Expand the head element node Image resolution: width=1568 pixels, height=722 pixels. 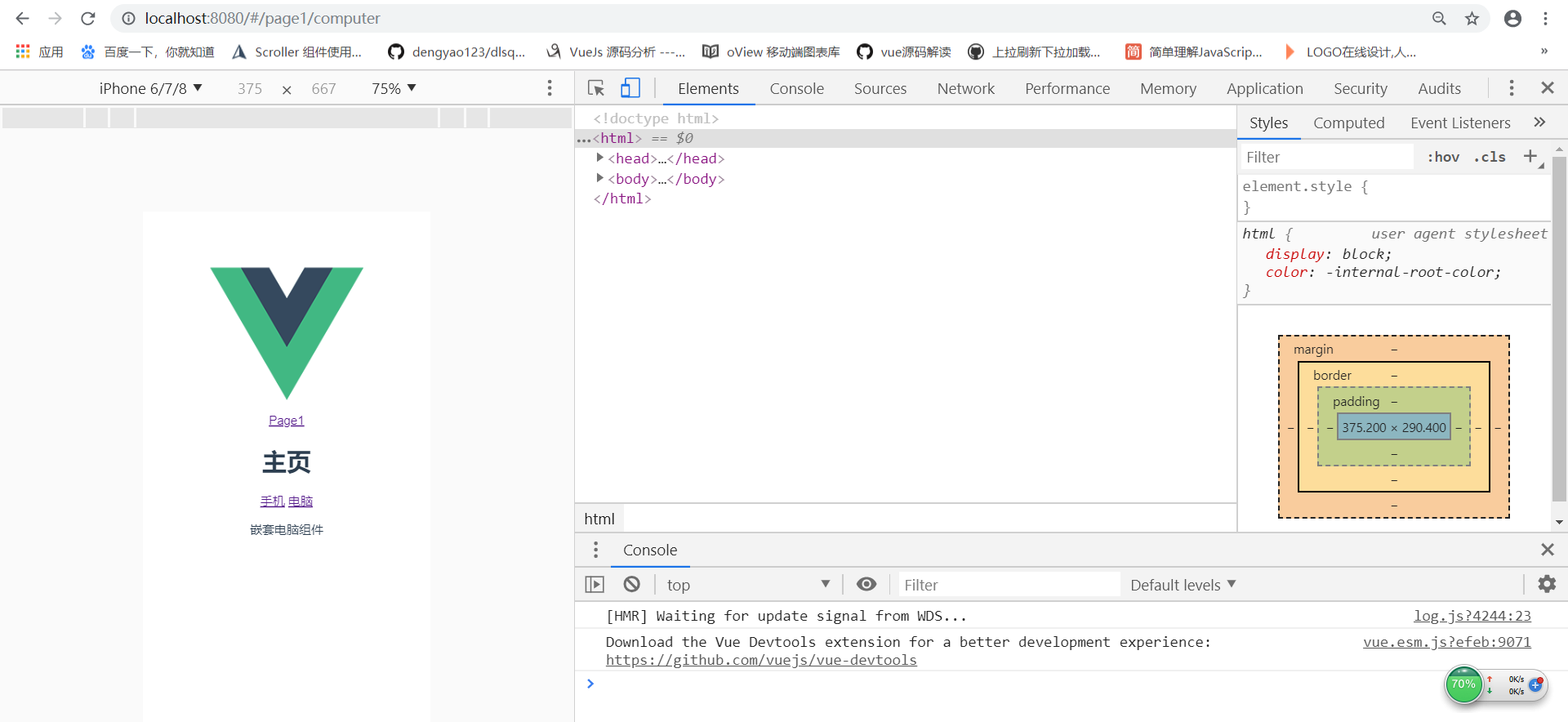(600, 158)
